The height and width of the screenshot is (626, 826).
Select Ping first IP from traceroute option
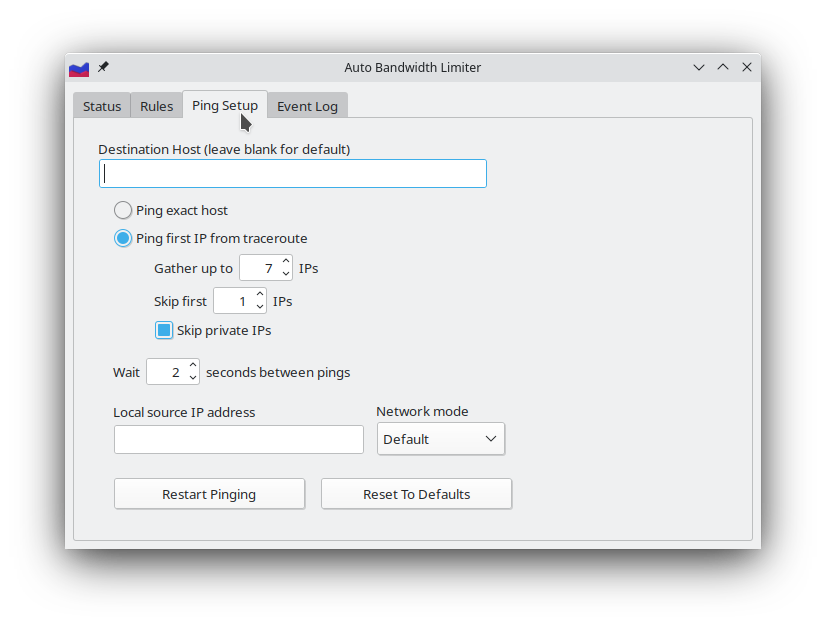tap(123, 238)
